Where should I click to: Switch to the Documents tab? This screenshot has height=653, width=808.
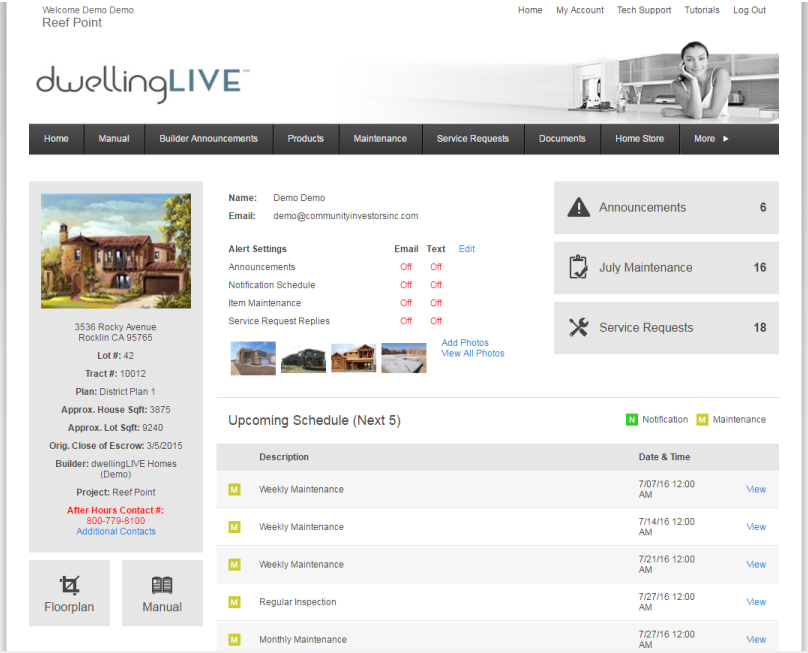click(x=562, y=139)
